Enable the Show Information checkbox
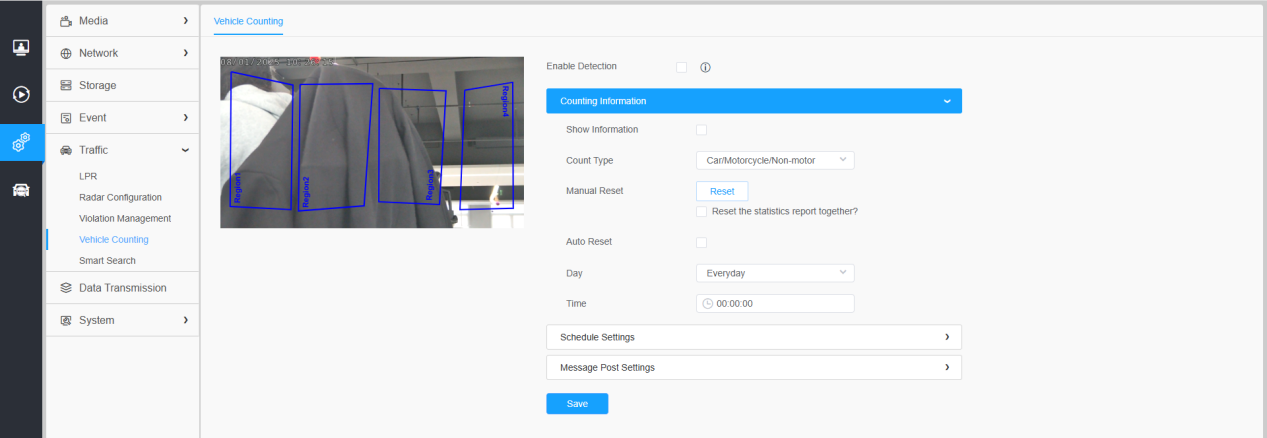 (701, 130)
